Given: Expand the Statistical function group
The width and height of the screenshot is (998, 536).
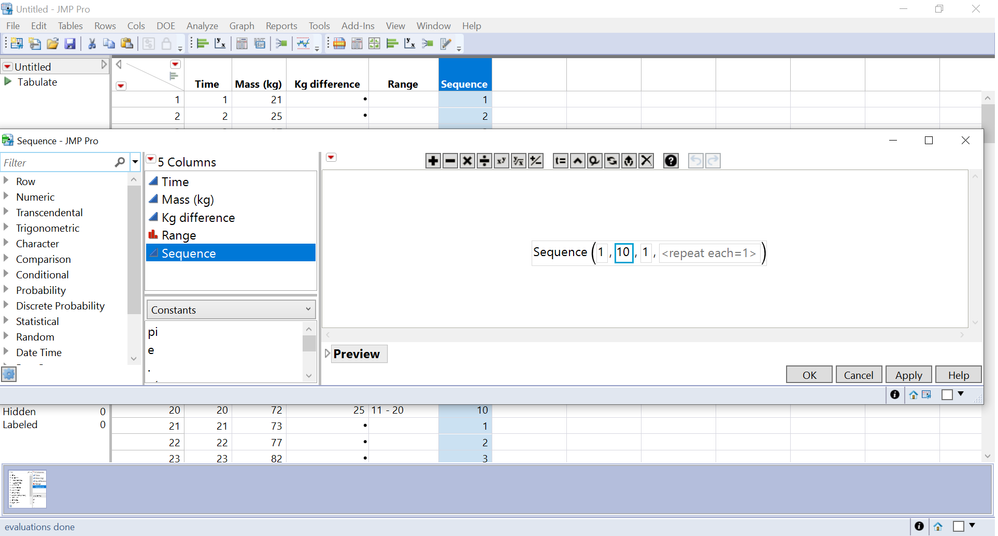Looking at the screenshot, I should [6, 321].
